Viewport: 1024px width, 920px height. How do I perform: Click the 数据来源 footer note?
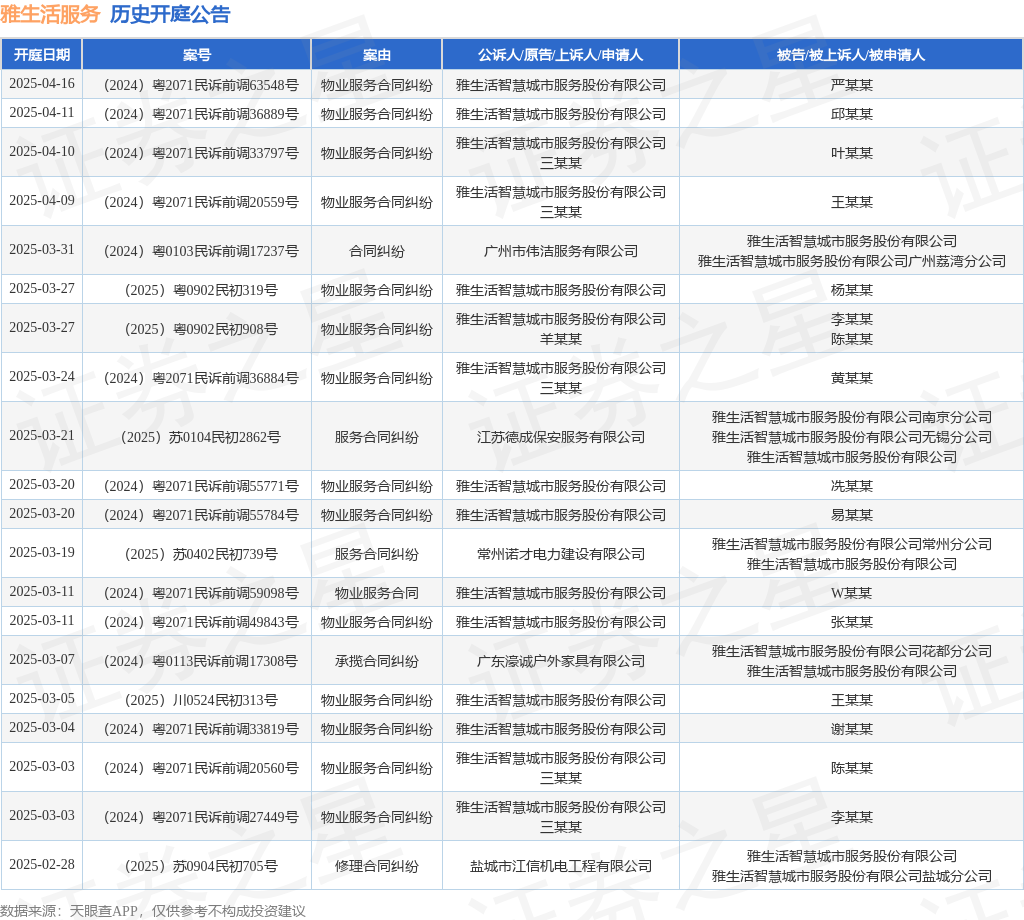153,911
